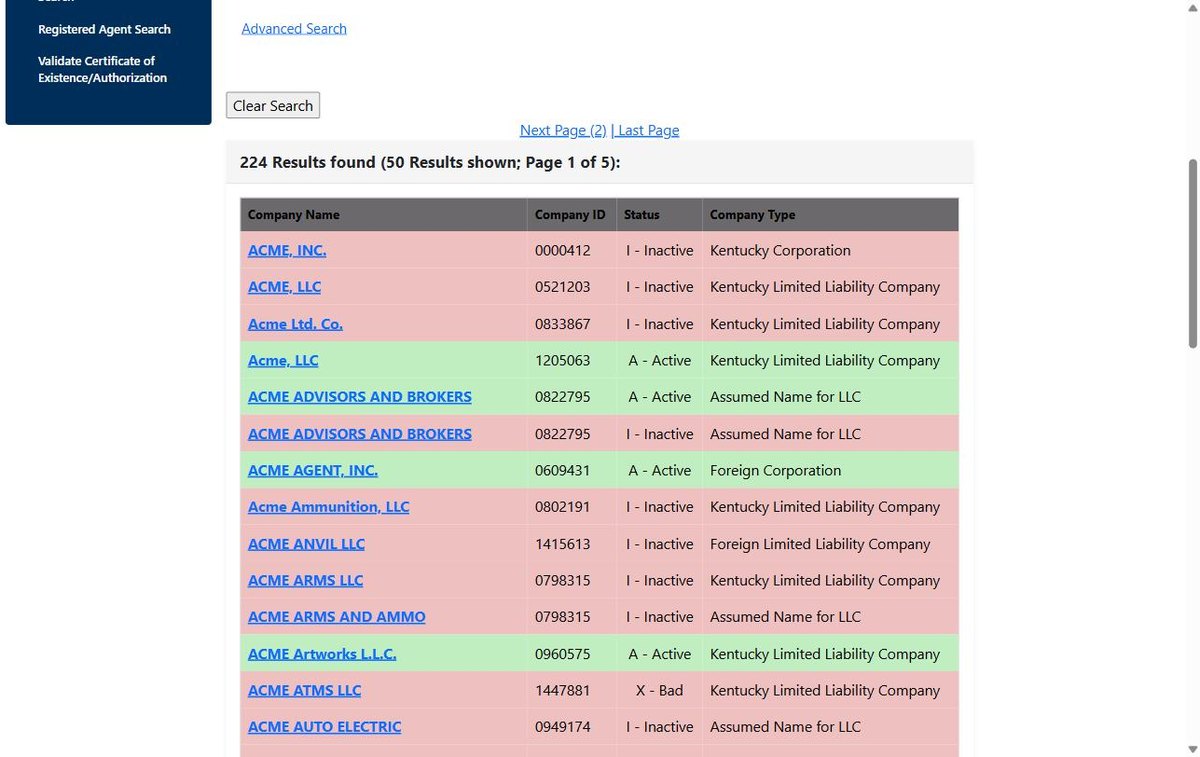Open the active Acme, LLC record
The width and height of the screenshot is (1200, 757).
[283, 360]
